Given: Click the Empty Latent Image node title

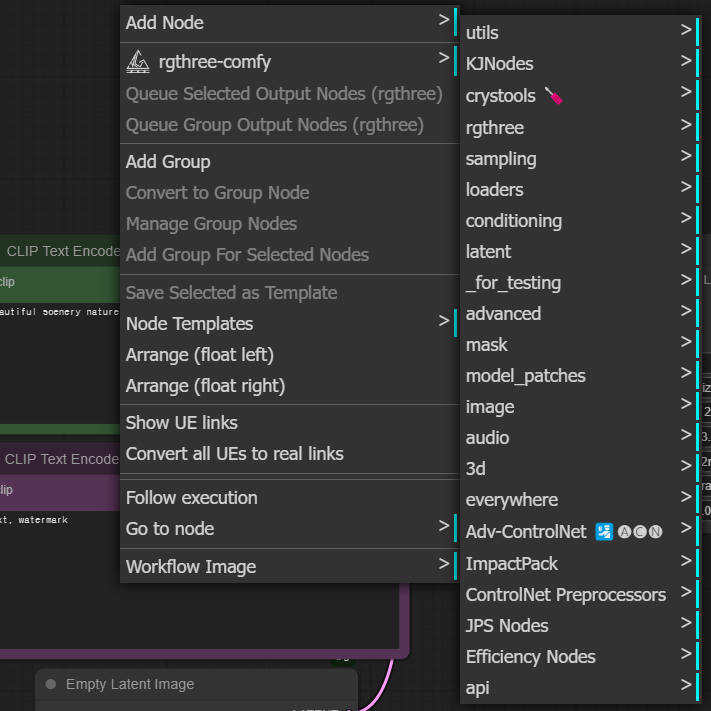Looking at the screenshot, I should 130,684.
